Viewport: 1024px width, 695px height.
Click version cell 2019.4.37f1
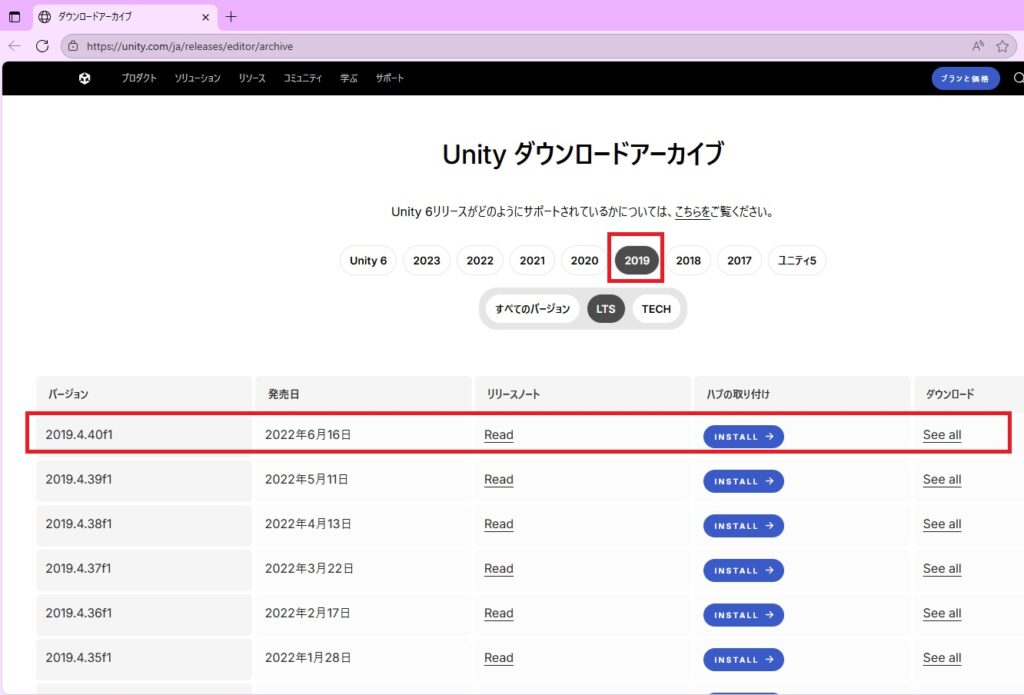144,569
